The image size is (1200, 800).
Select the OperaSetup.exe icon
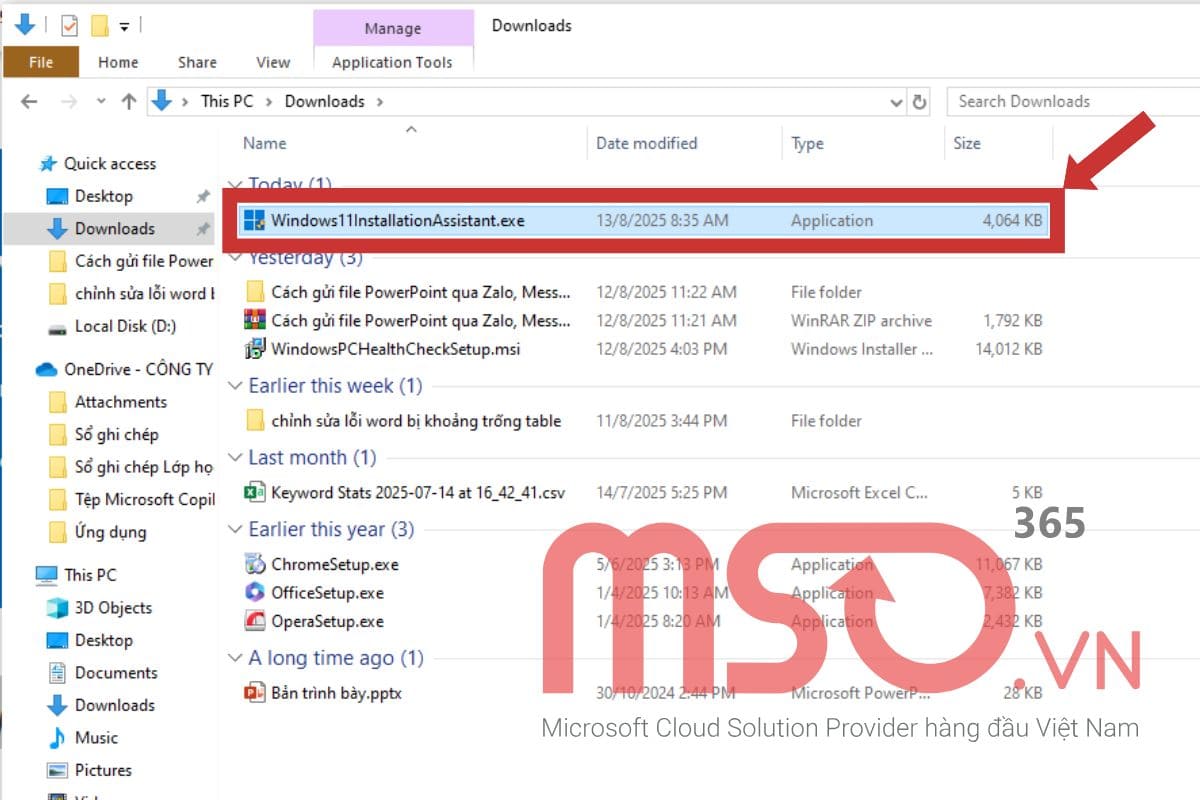point(254,621)
